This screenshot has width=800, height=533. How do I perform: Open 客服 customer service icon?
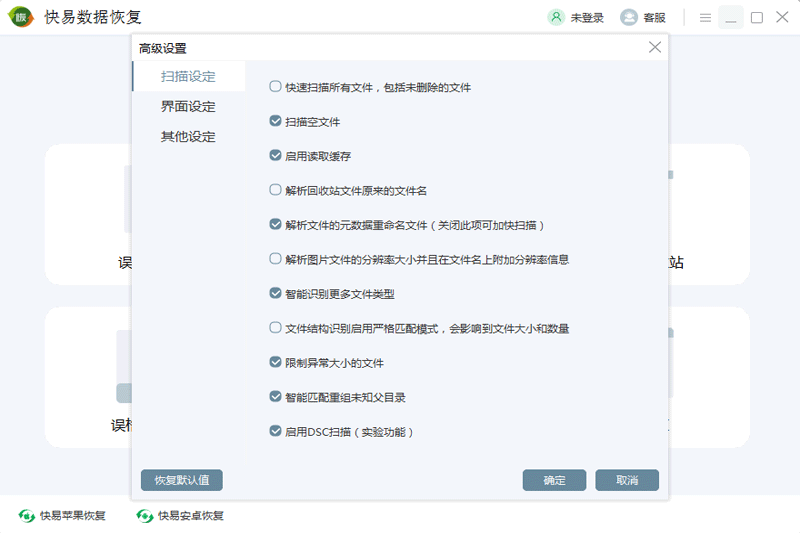click(x=629, y=17)
